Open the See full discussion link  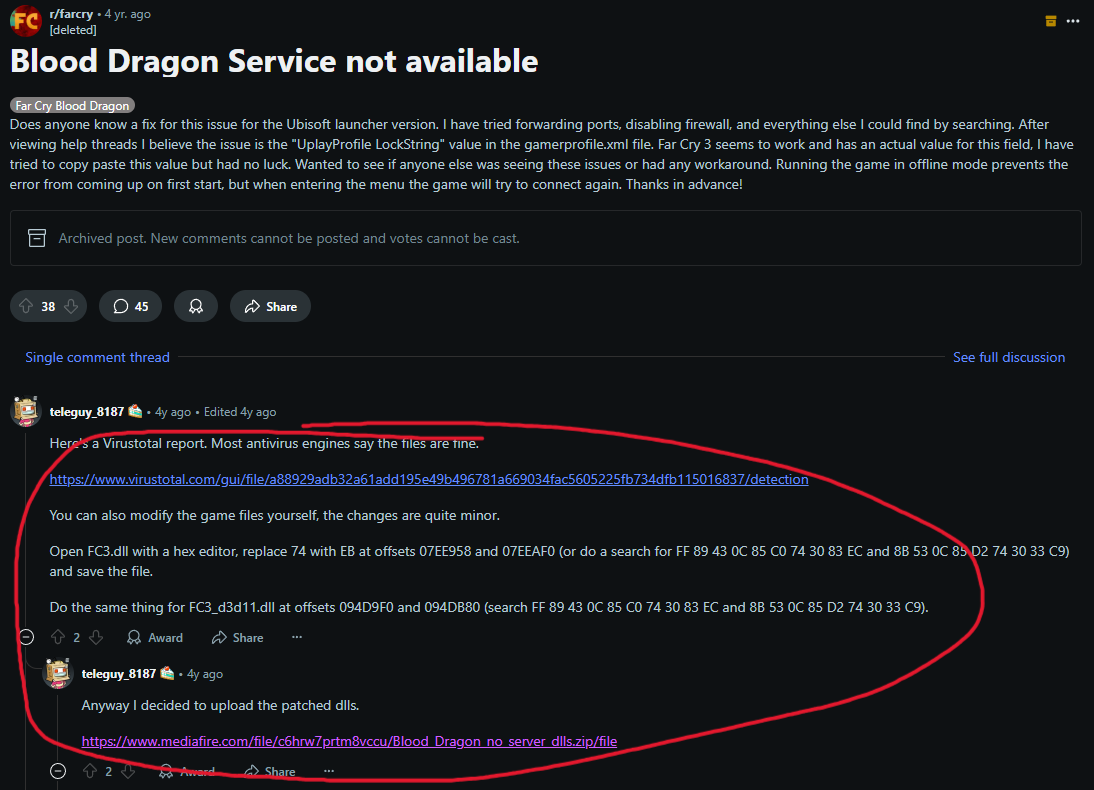click(1008, 357)
